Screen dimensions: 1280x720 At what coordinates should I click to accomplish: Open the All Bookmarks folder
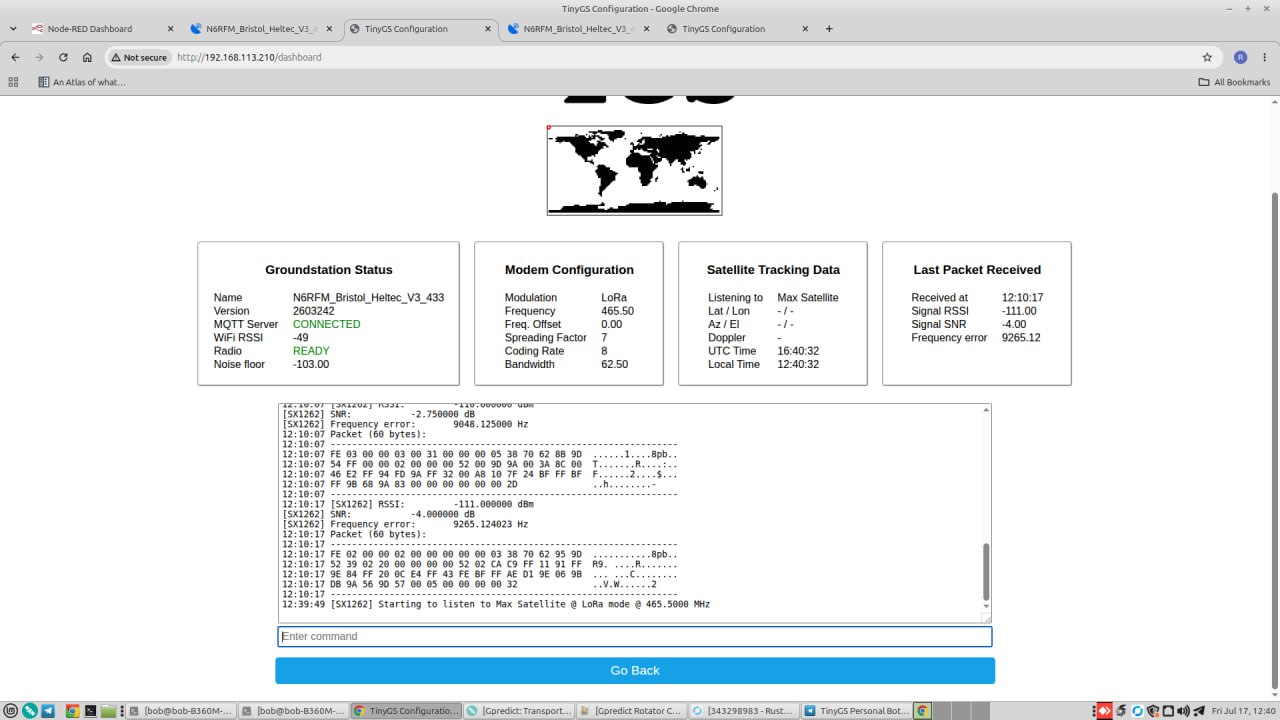click(x=1234, y=82)
